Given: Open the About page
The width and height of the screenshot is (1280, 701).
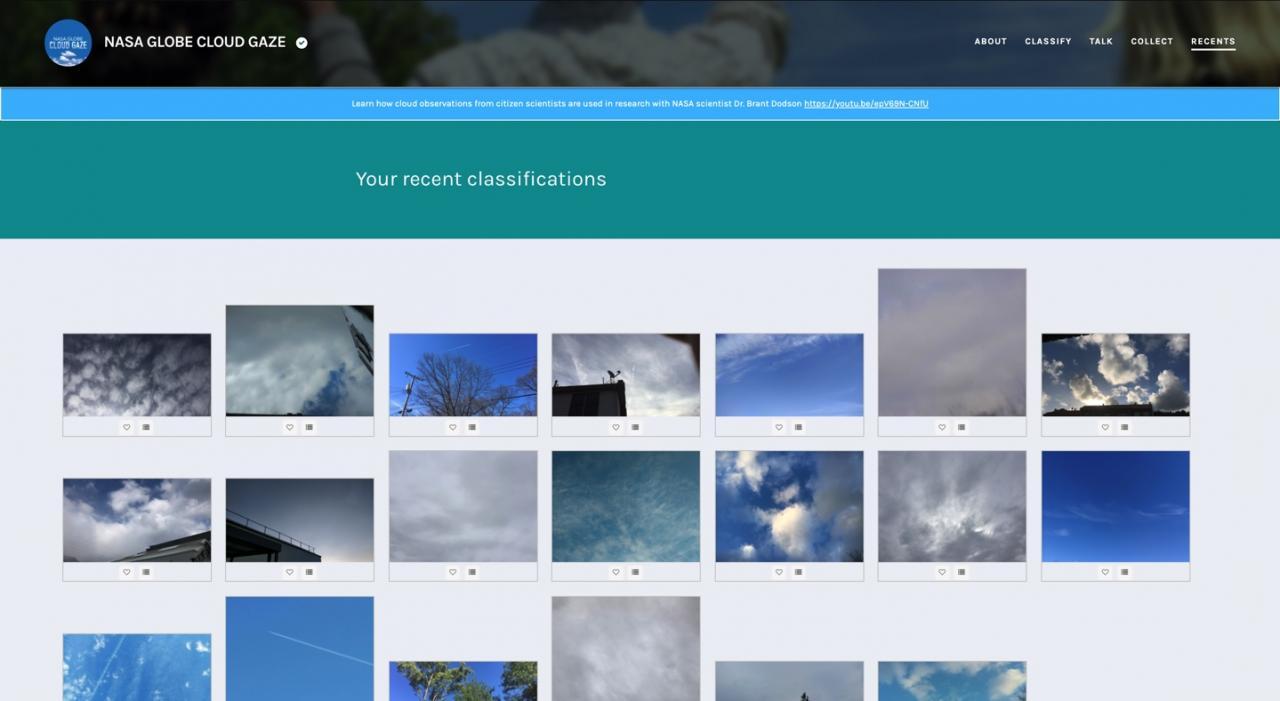Looking at the screenshot, I should point(991,42).
